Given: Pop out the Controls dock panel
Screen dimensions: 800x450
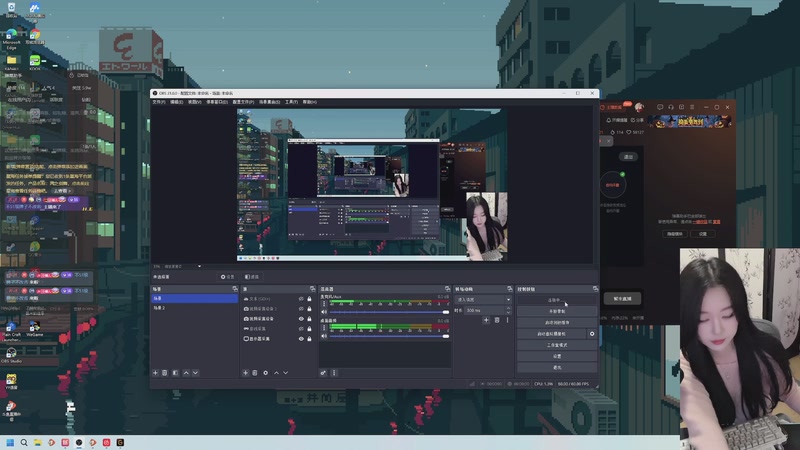Looking at the screenshot, I should [x=595, y=289].
